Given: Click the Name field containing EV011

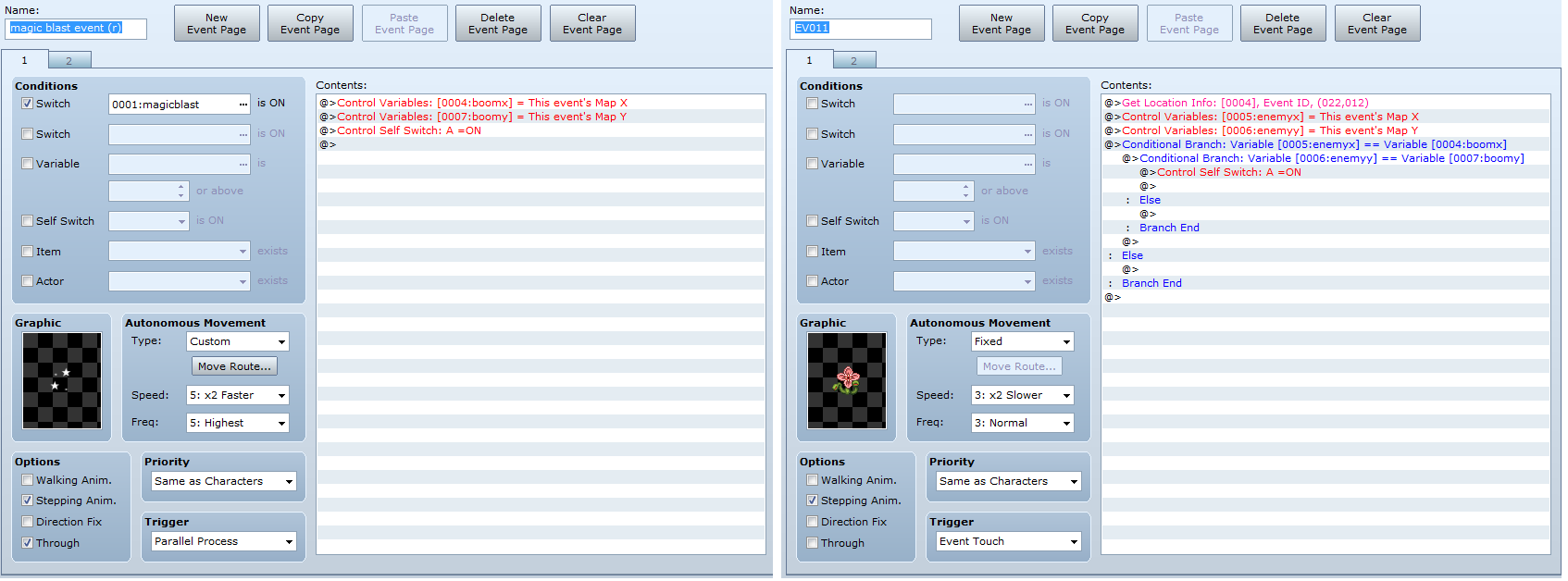Looking at the screenshot, I should 861,29.
